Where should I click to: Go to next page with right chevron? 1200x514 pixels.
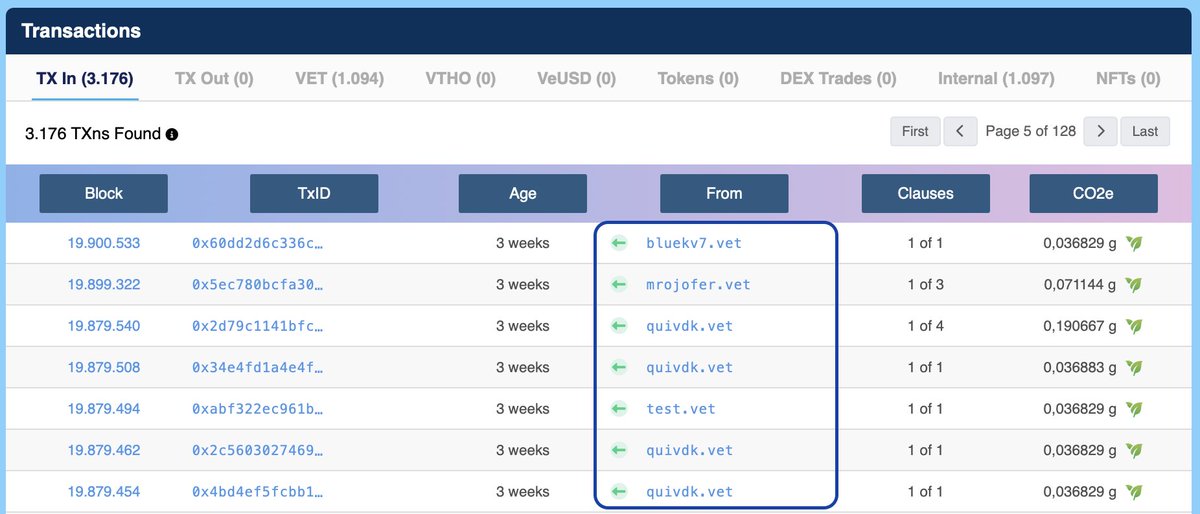1101,131
